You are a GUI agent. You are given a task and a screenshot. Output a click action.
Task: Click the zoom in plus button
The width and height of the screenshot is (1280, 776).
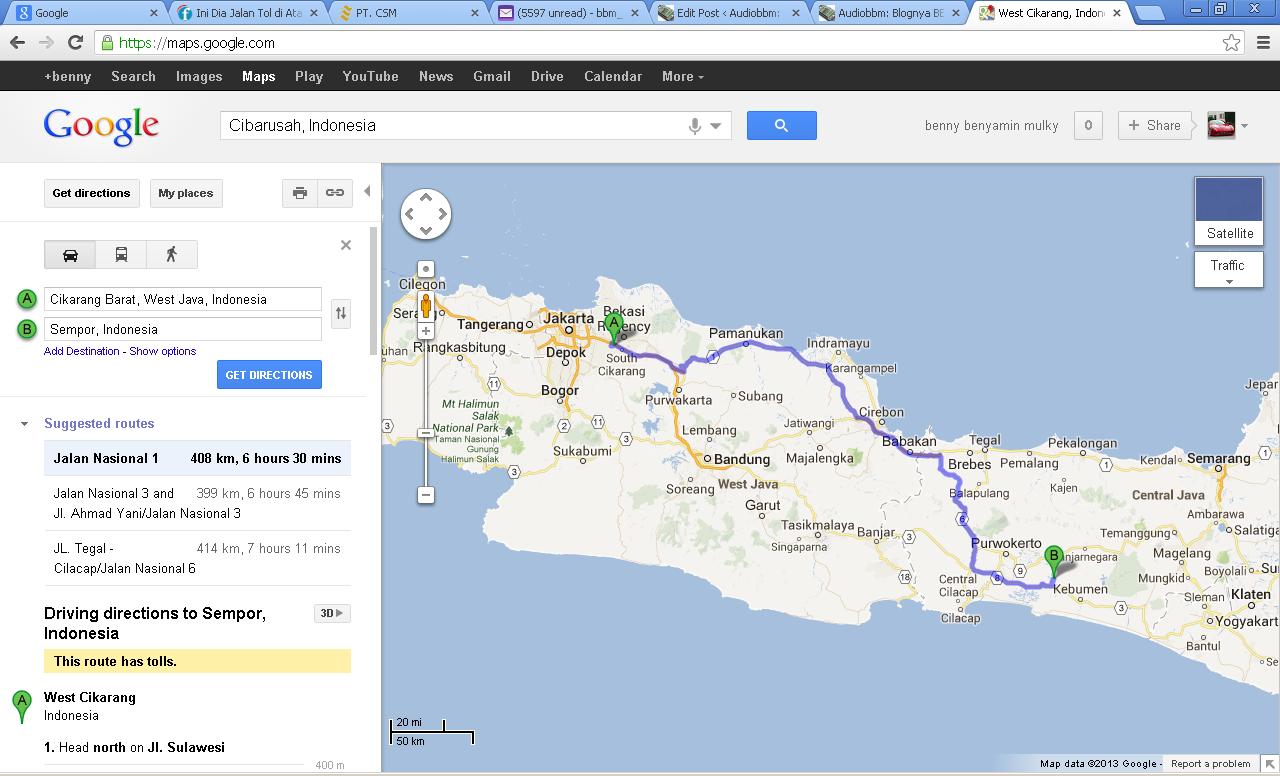pos(426,331)
